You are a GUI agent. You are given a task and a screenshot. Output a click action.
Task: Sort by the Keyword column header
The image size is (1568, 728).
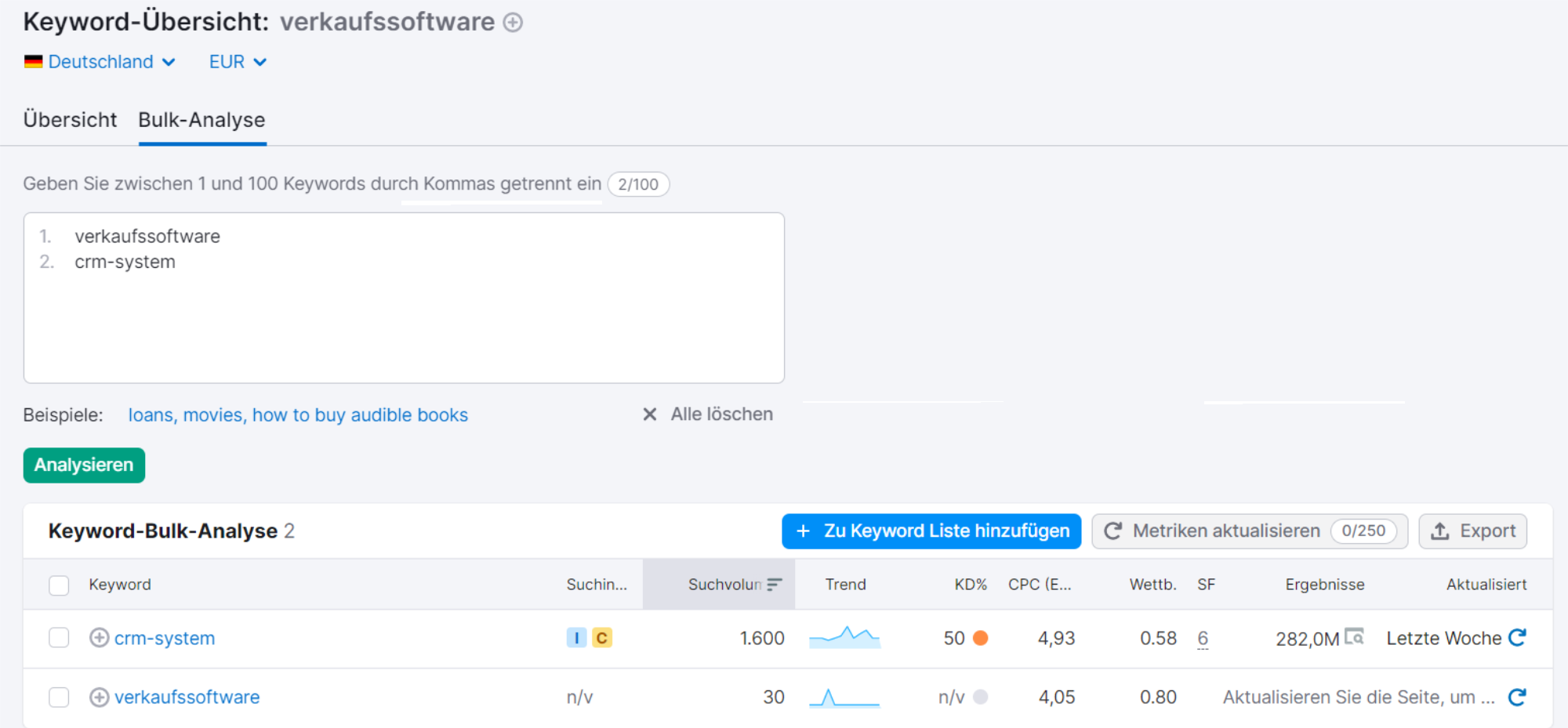120,585
